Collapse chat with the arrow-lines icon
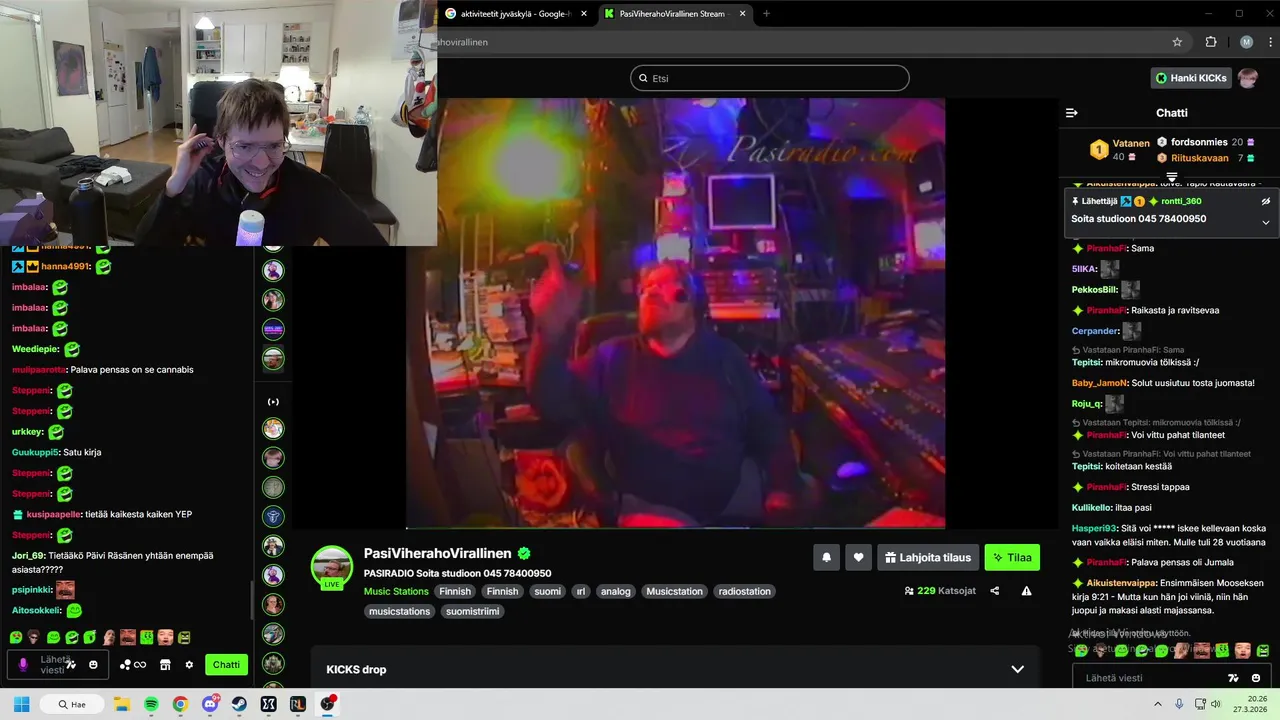 1071,113
